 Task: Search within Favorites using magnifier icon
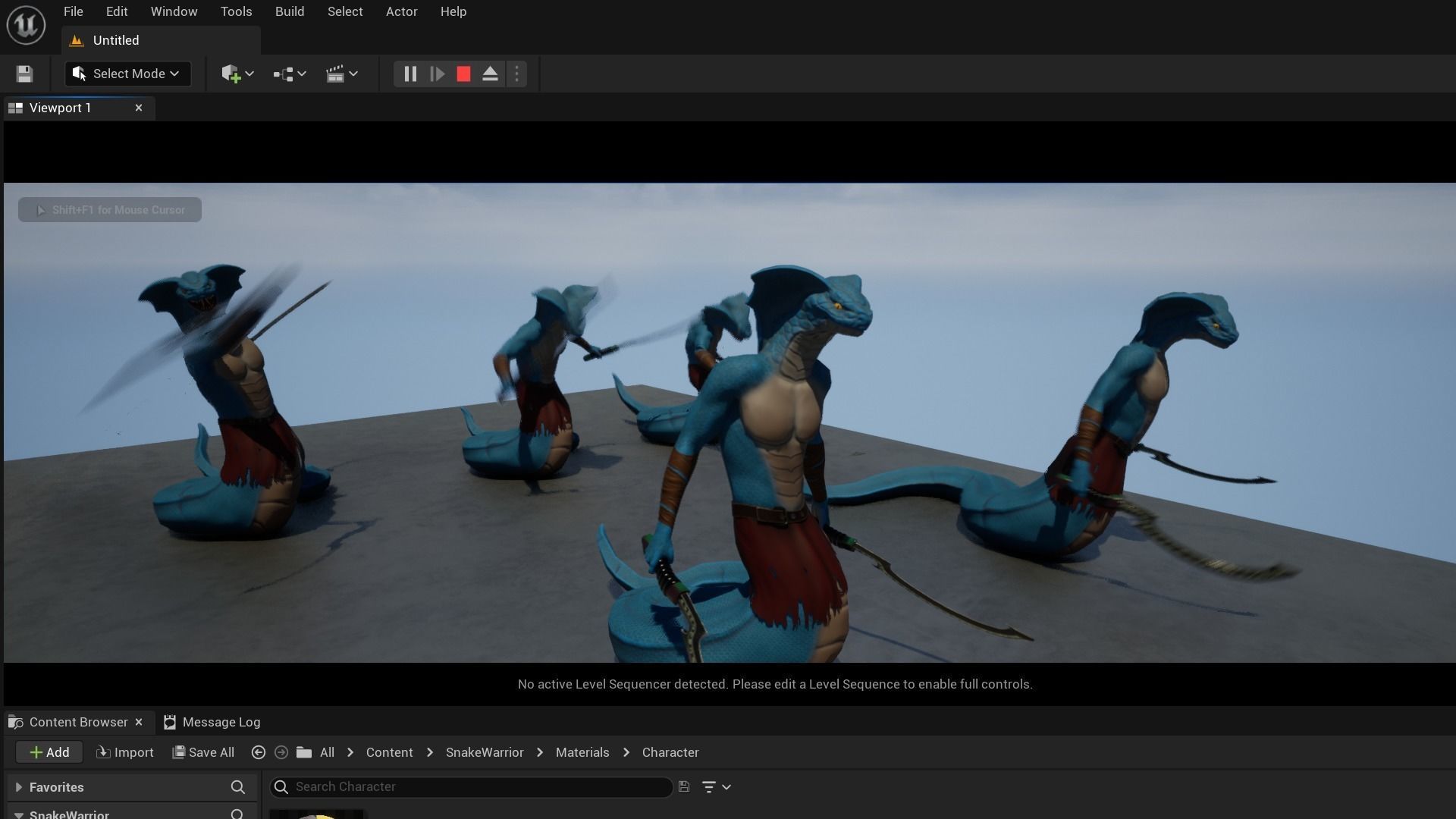click(237, 787)
